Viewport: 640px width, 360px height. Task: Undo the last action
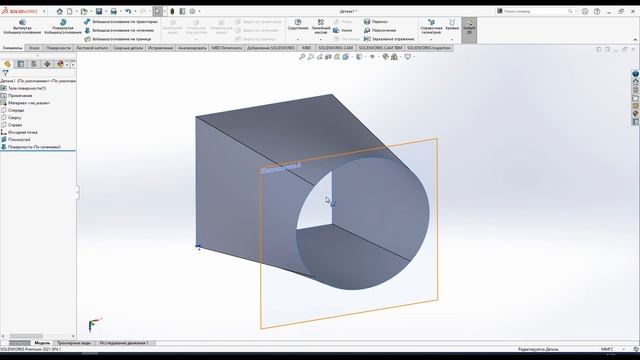click(128, 11)
